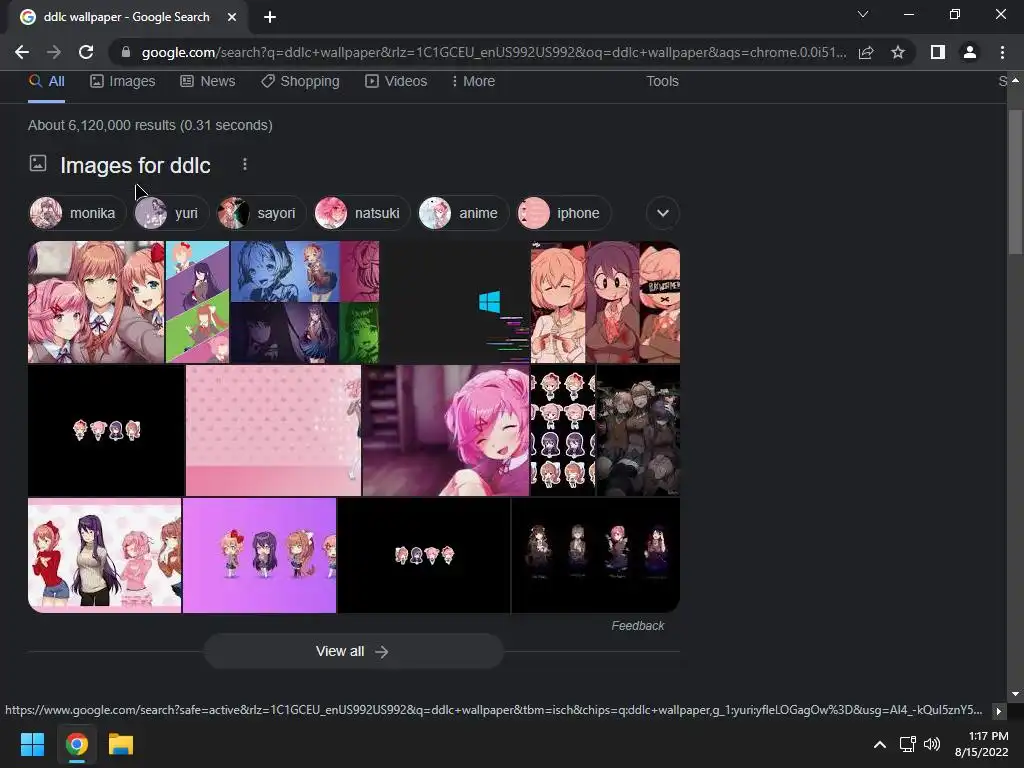The image size is (1024, 768).
Task: Open the four-quadrant character collage thumbnail
Action: [305, 302]
